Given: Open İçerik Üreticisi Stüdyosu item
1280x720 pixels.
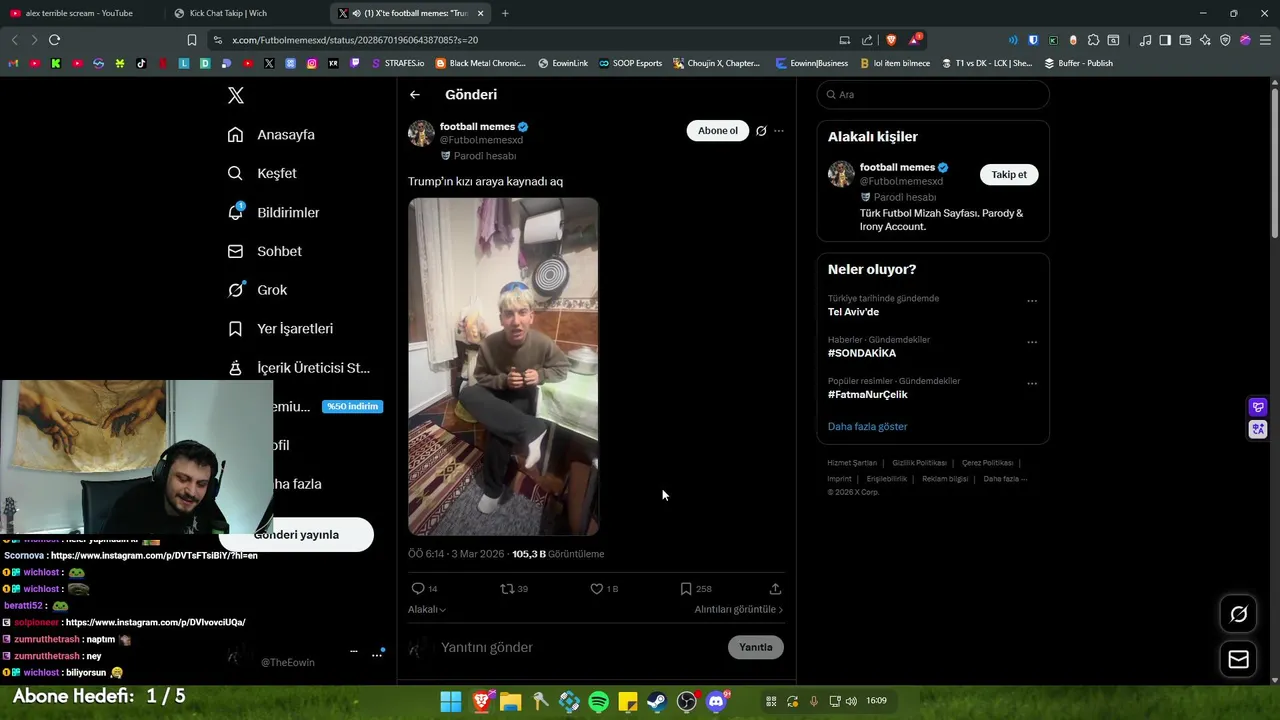Looking at the screenshot, I should [x=298, y=367].
